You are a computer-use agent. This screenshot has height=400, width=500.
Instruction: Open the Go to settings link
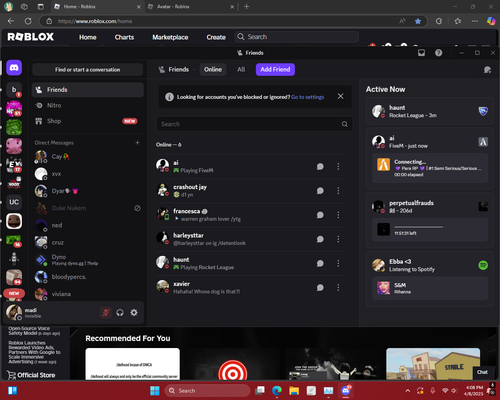tap(308, 97)
